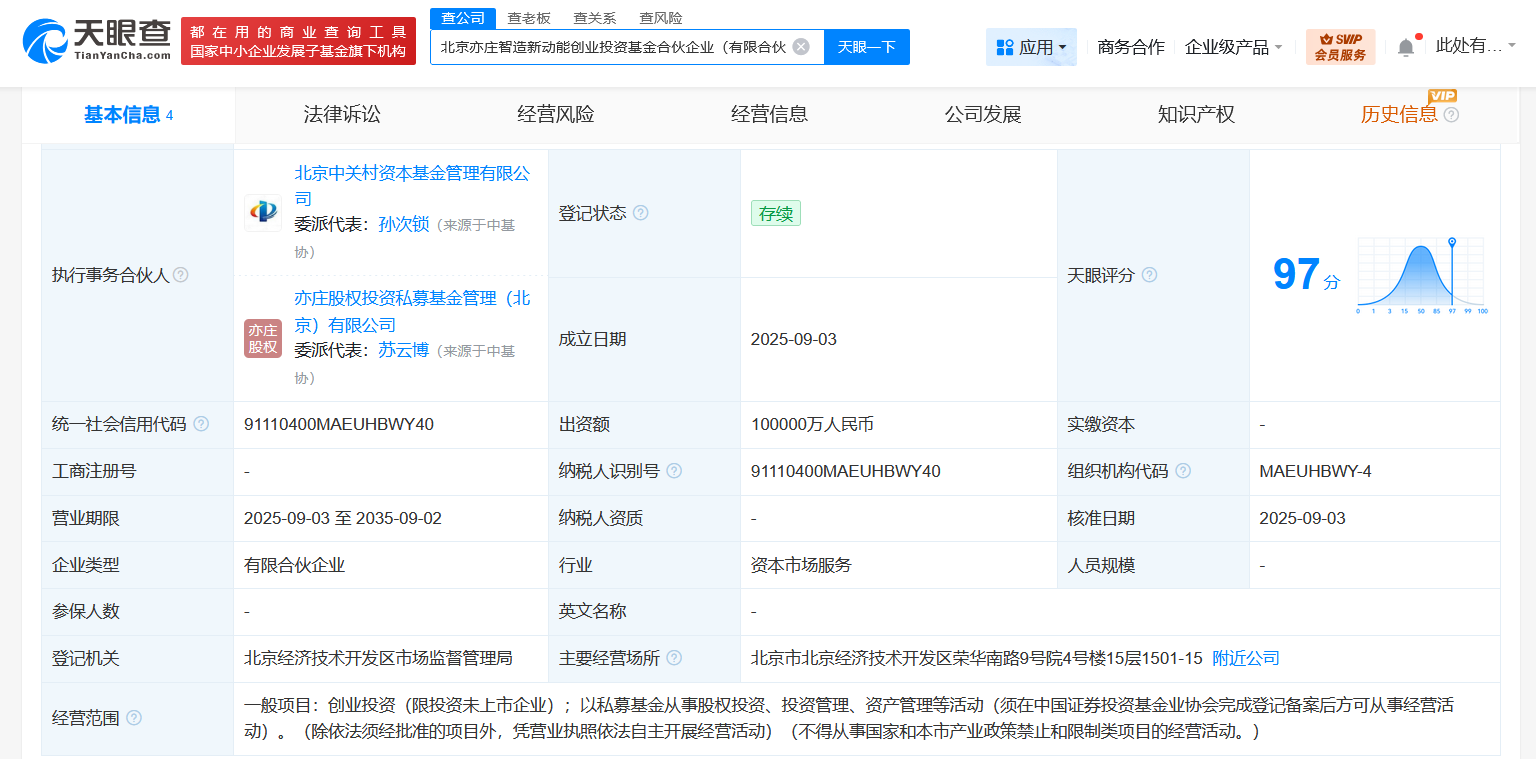
Task: Expand the 企业级产品 dropdown
Action: point(1233,47)
